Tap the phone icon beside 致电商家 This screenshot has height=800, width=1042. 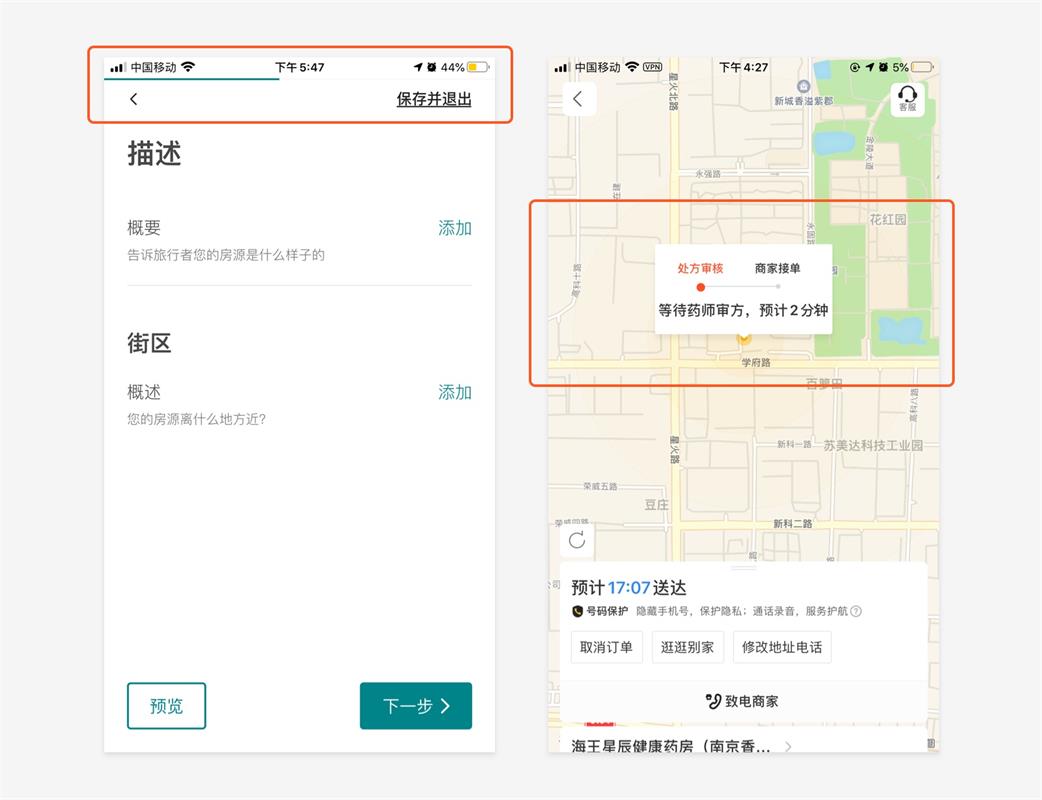coord(712,701)
